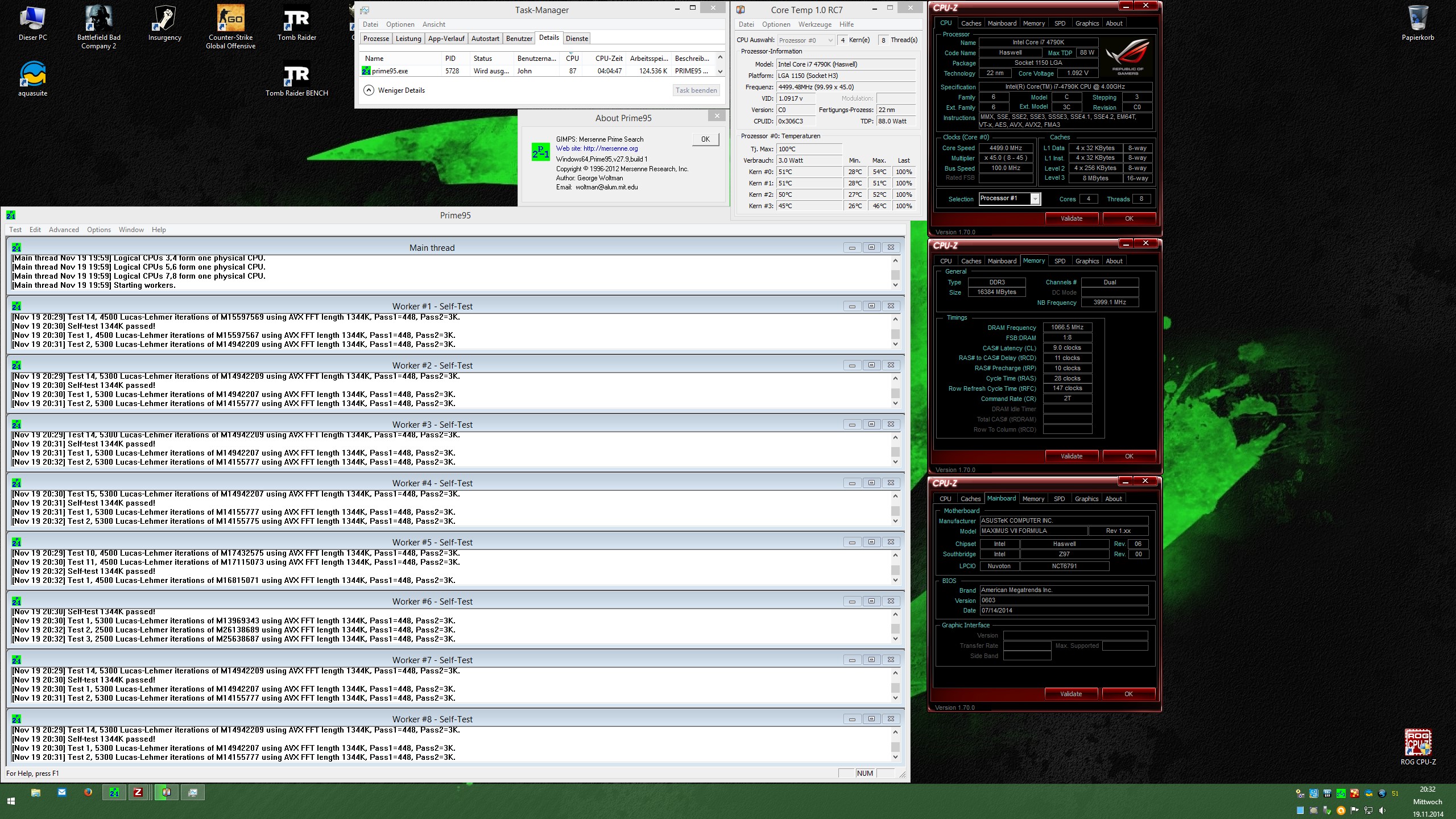Open the Caches tab in top CPU-Z window
This screenshot has height=819, width=1456.
click(x=971, y=23)
